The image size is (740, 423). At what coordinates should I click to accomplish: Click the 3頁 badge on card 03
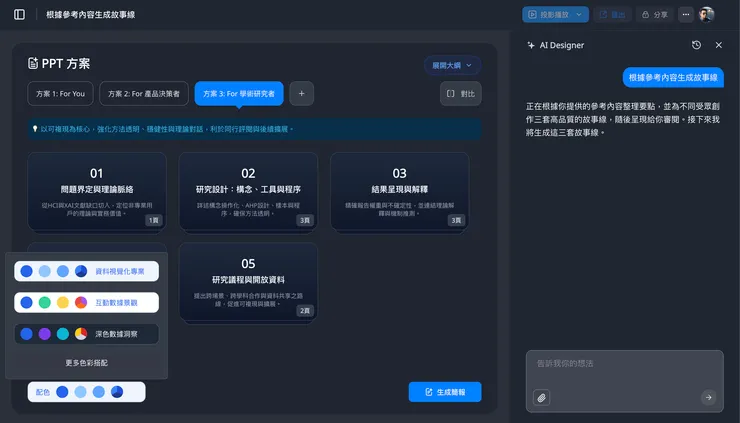point(456,220)
